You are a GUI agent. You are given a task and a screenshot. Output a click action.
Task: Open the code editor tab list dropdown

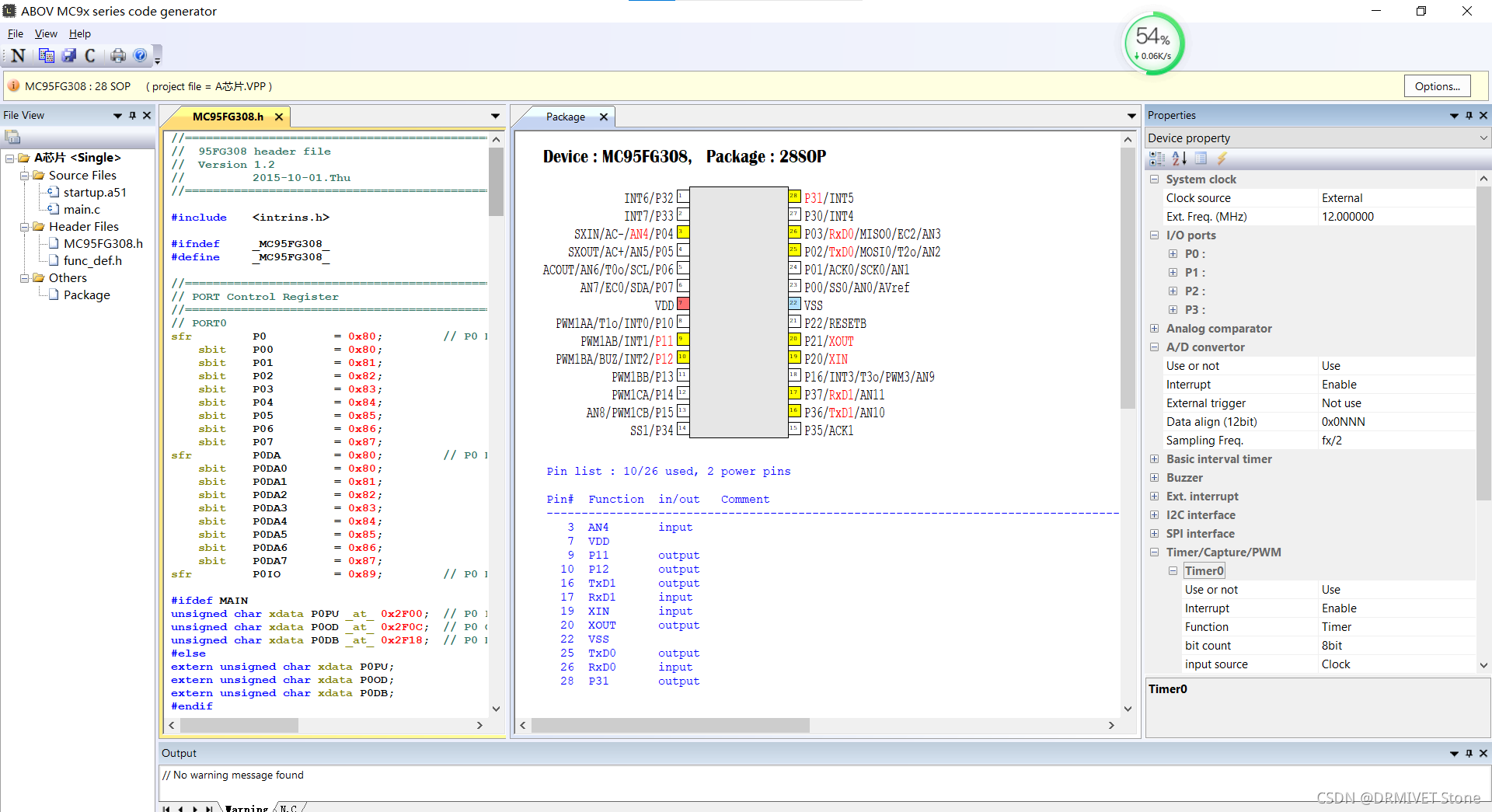click(x=495, y=116)
